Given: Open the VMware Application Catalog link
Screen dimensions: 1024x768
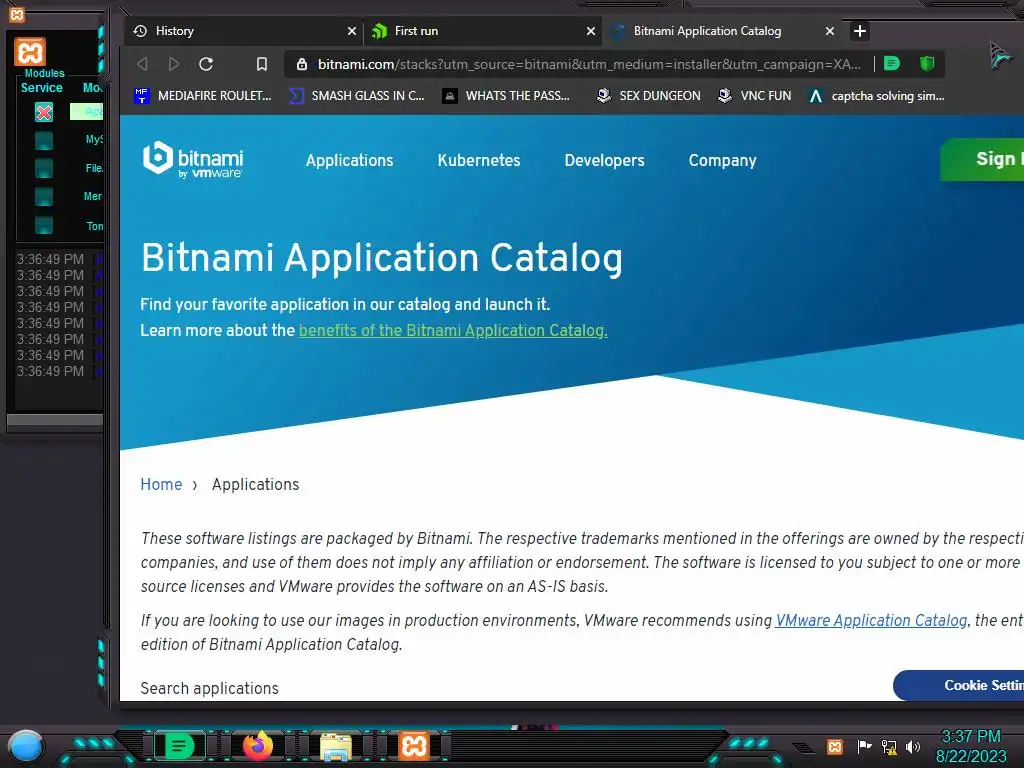Looking at the screenshot, I should point(871,620).
